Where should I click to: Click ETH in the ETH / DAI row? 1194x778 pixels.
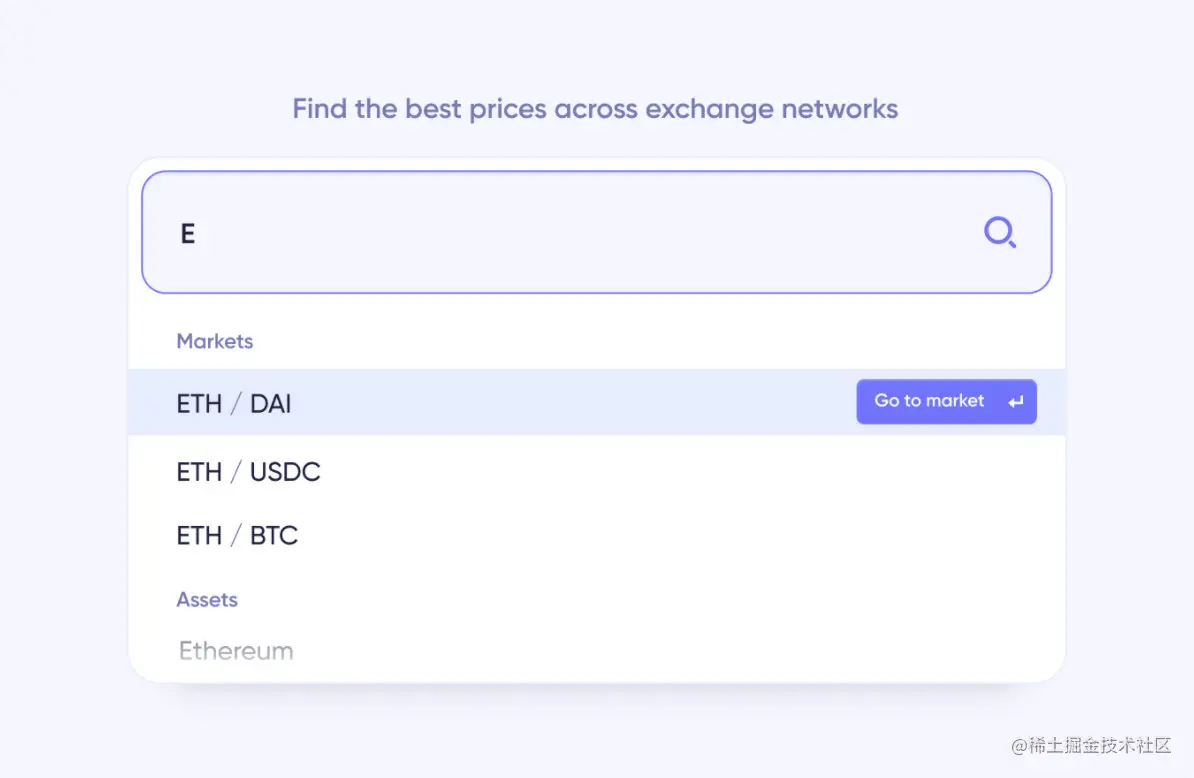coord(199,404)
